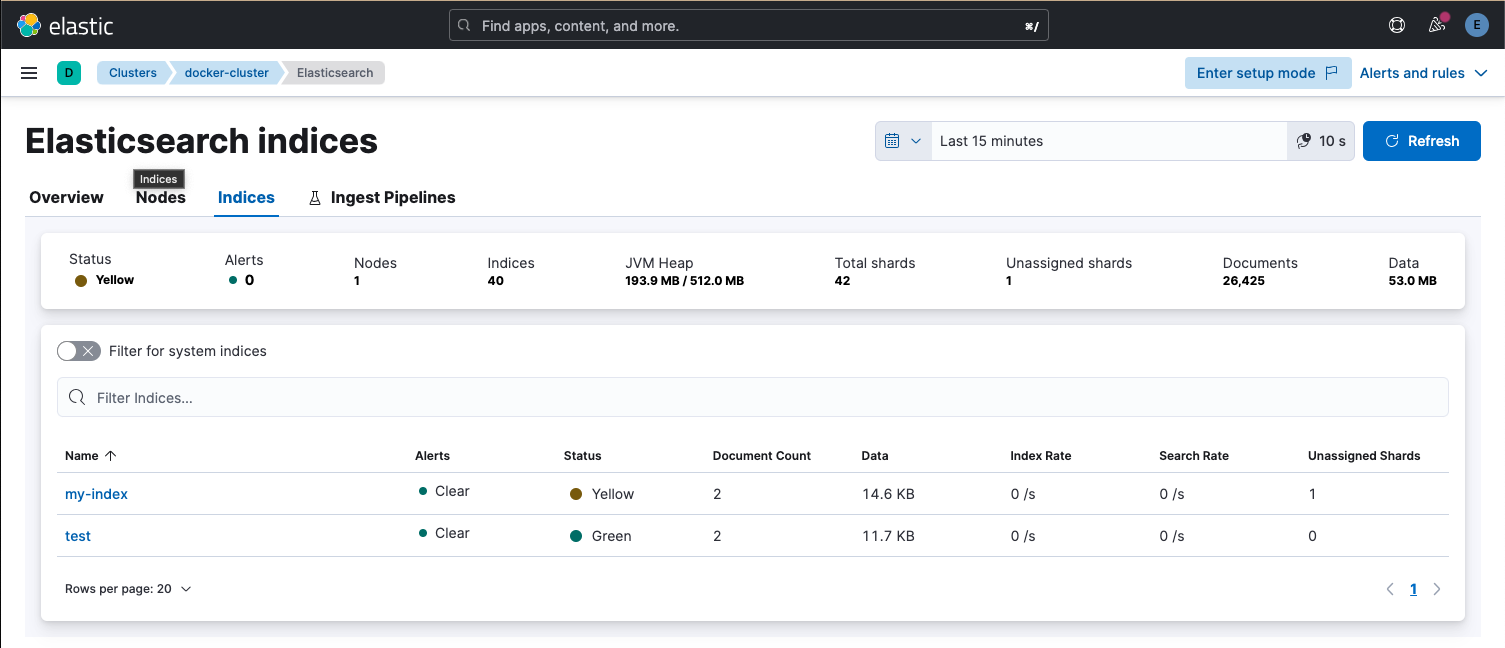Sort by Data column header
The width and height of the screenshot is (1505, 648).
pos(875,455)
